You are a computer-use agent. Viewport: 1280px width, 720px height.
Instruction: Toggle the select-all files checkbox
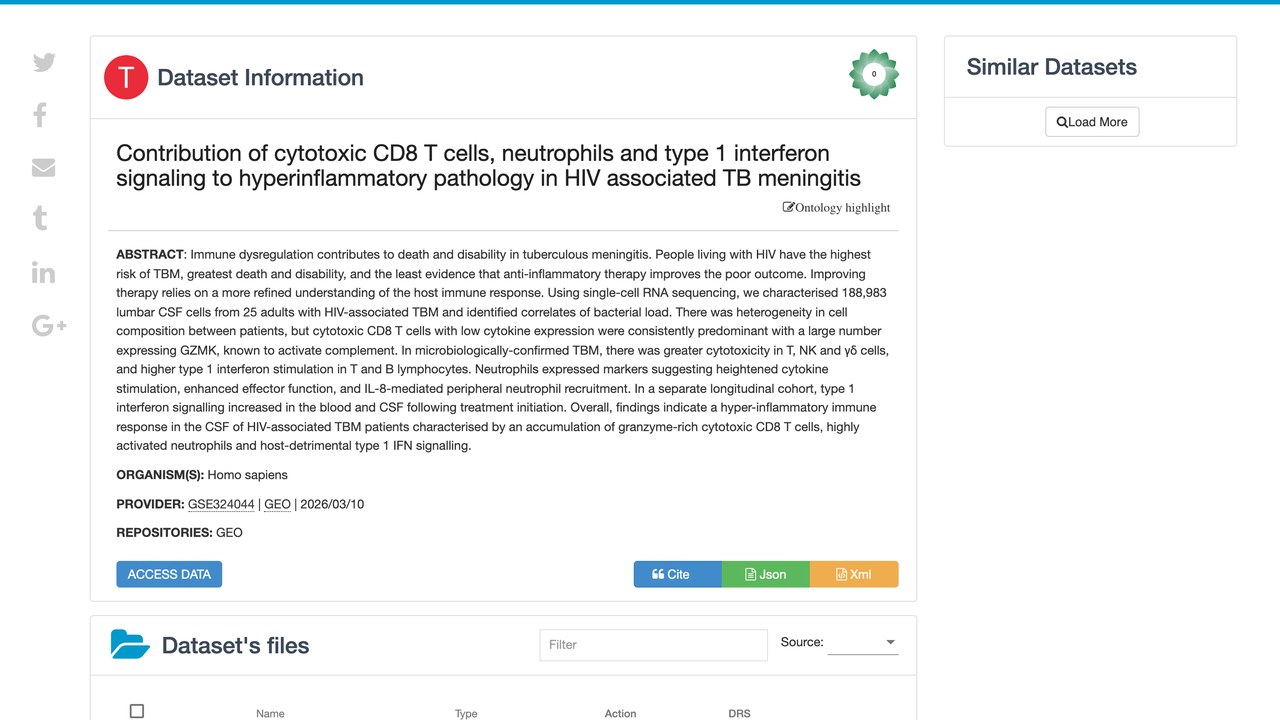pos(137,711)
